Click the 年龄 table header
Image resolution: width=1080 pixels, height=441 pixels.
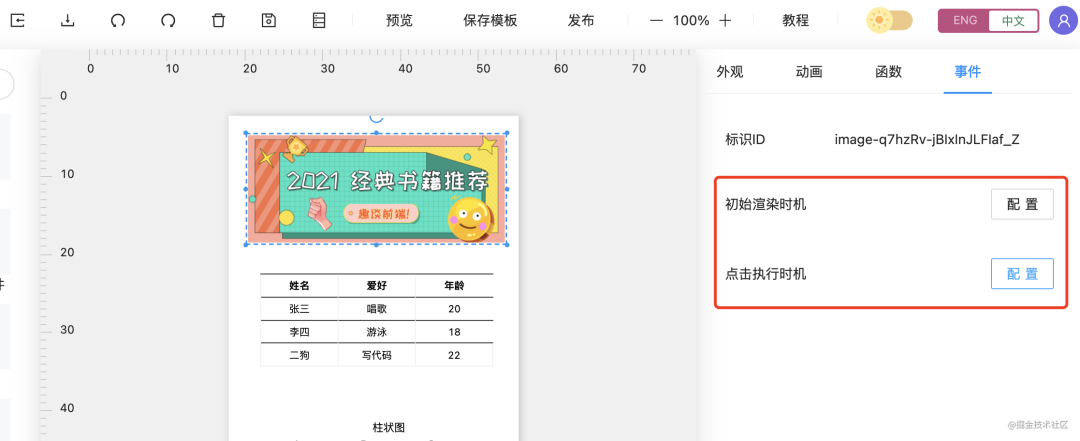point(454,285)
